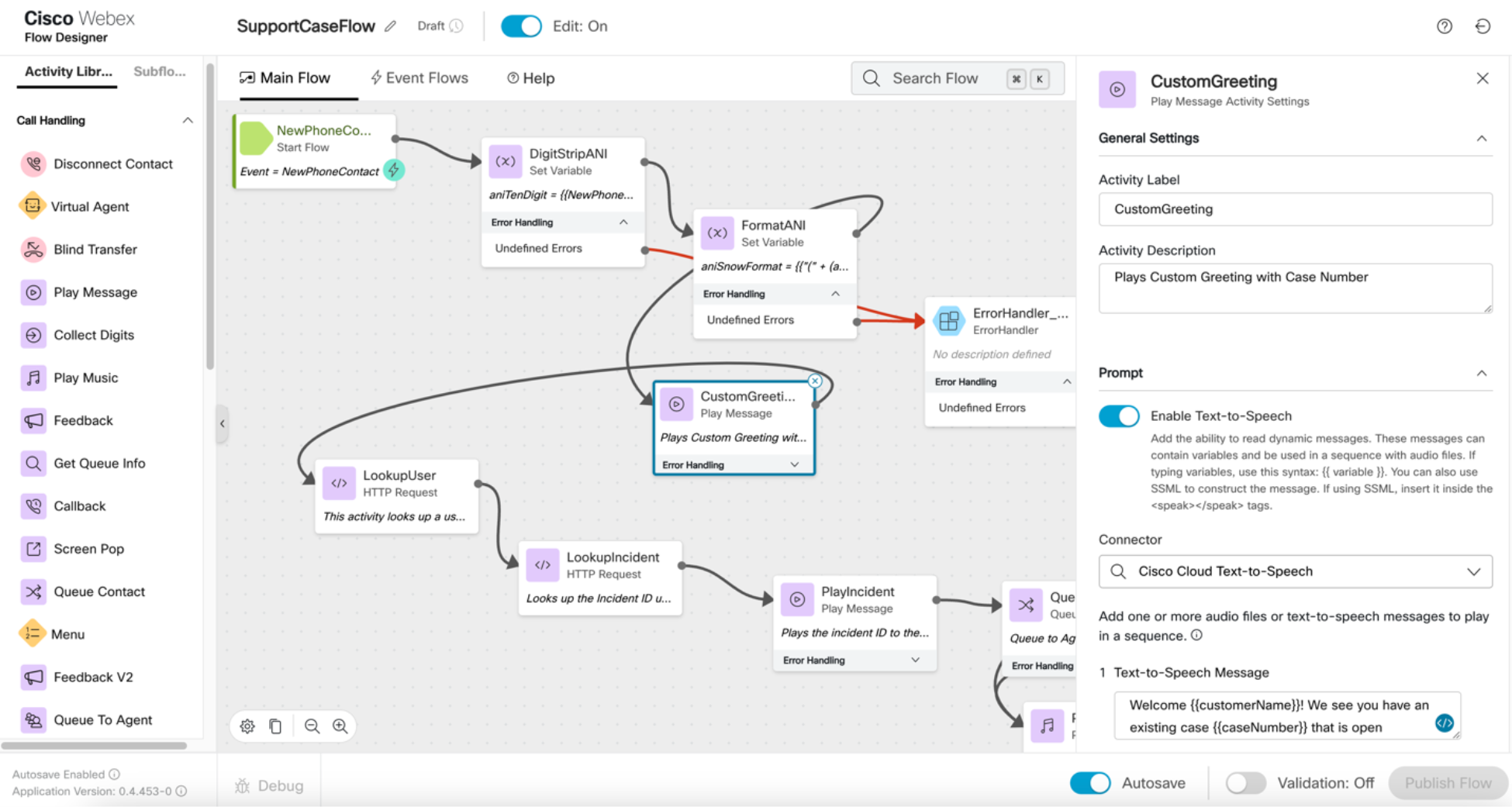Image resolution: width=1512 pixels, height=807 pixels.
Task: Collapse ErrorHandler Error Handling section
Action: [1067, 381]
